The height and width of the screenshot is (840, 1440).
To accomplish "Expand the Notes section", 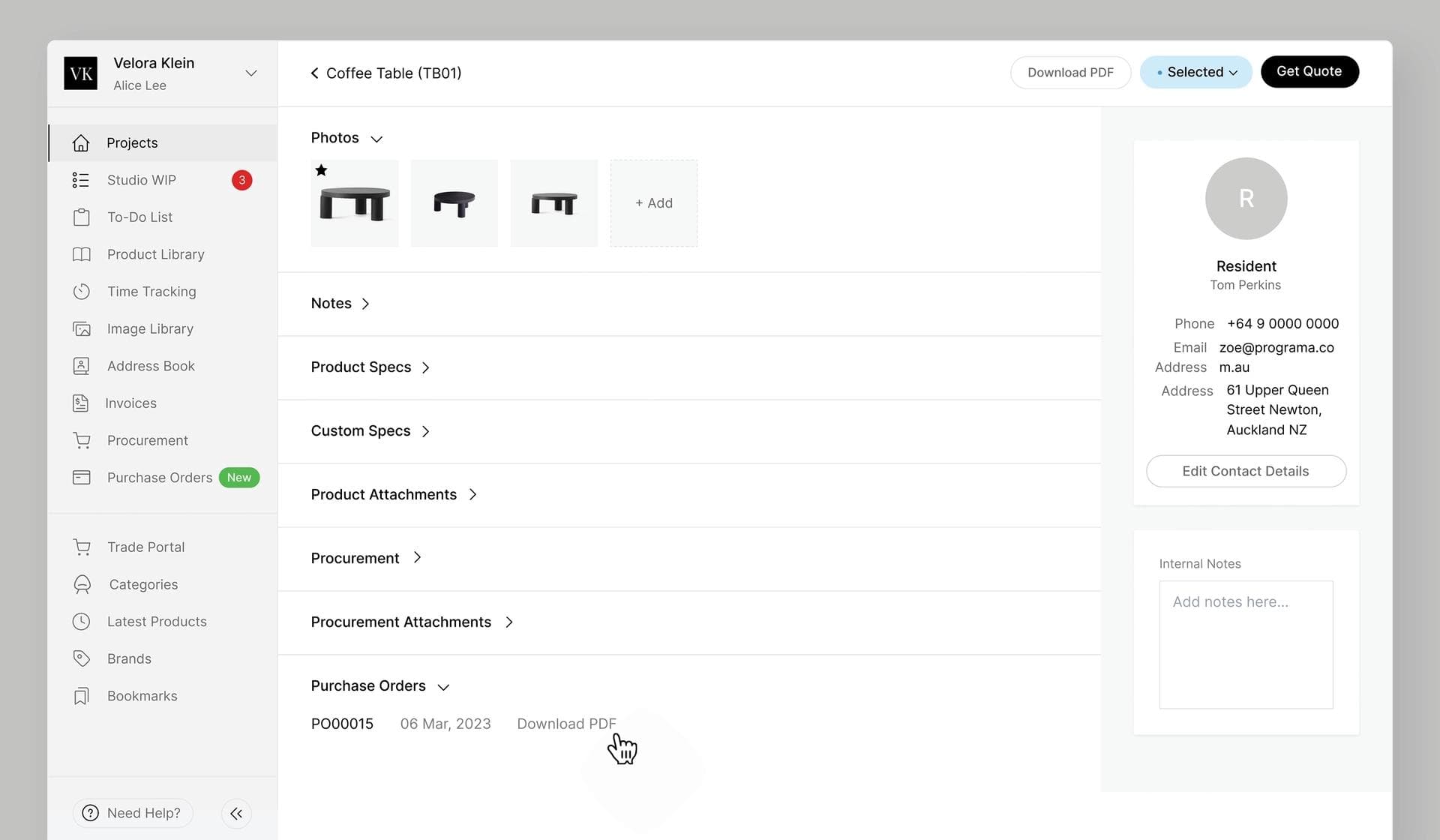I will point(365,304).
